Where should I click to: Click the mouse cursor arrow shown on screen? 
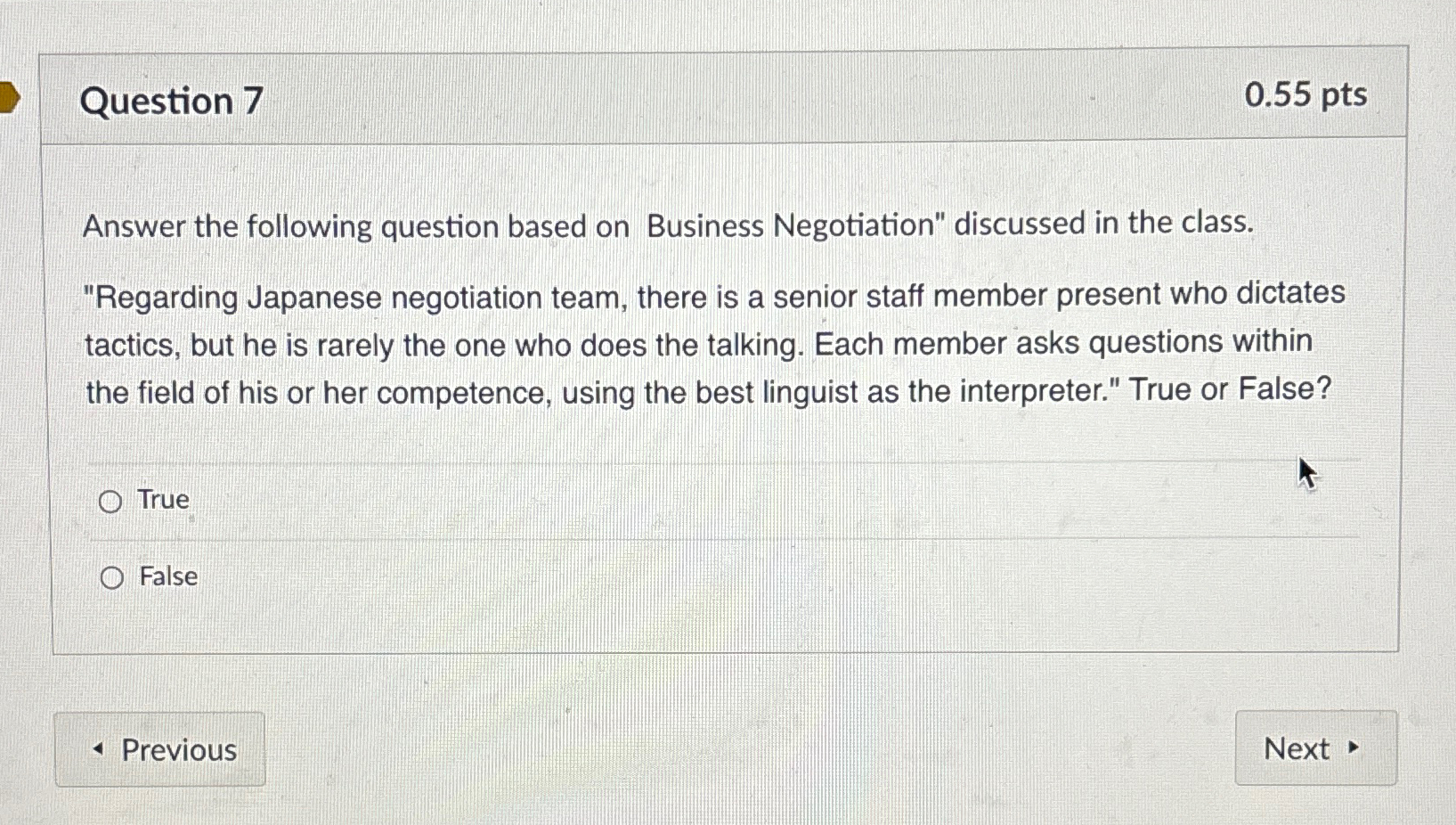pyautogui.click(x=1305, y=472)
